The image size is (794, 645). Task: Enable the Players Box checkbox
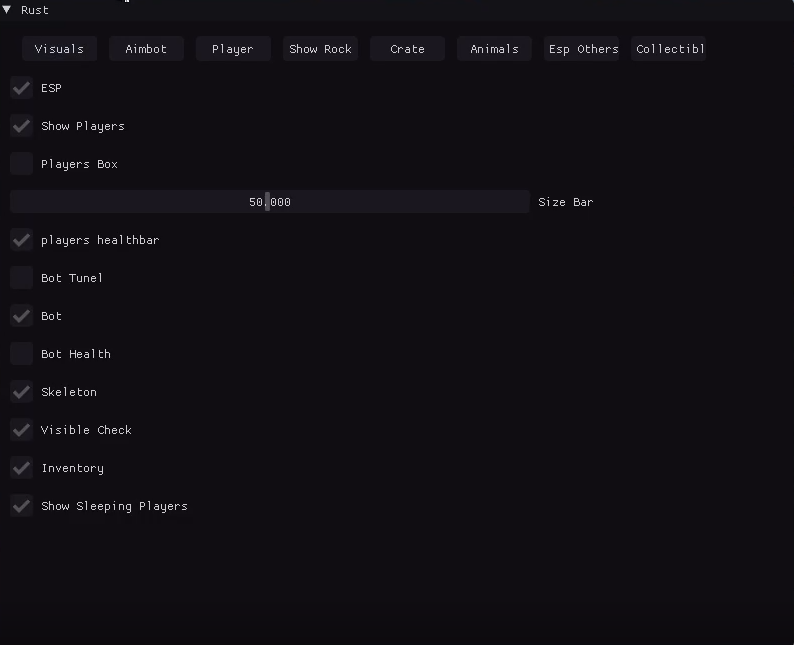(21, 164)
